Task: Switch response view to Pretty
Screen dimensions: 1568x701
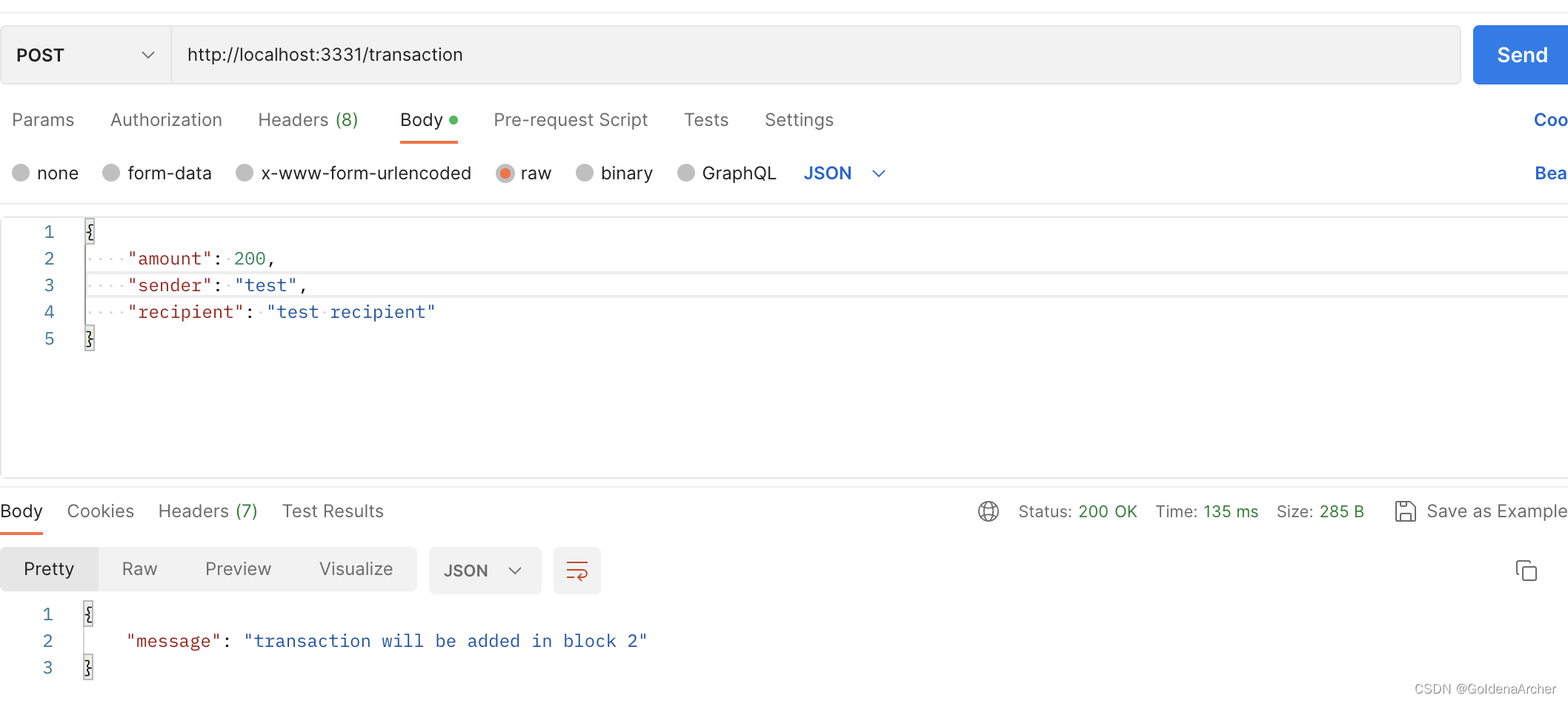Action: tap(49, 569)
